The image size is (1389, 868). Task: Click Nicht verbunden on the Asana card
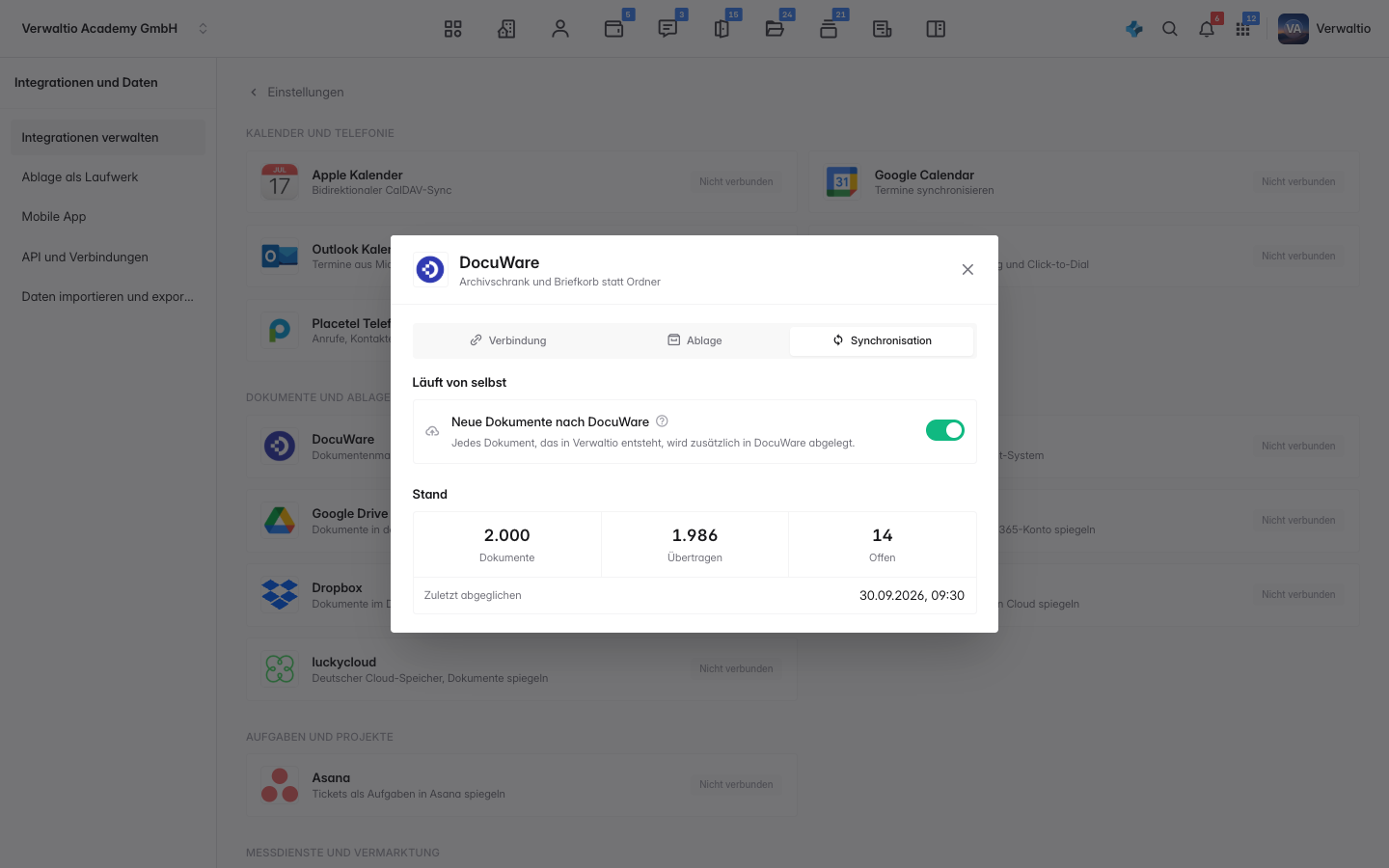pos(736,784)
